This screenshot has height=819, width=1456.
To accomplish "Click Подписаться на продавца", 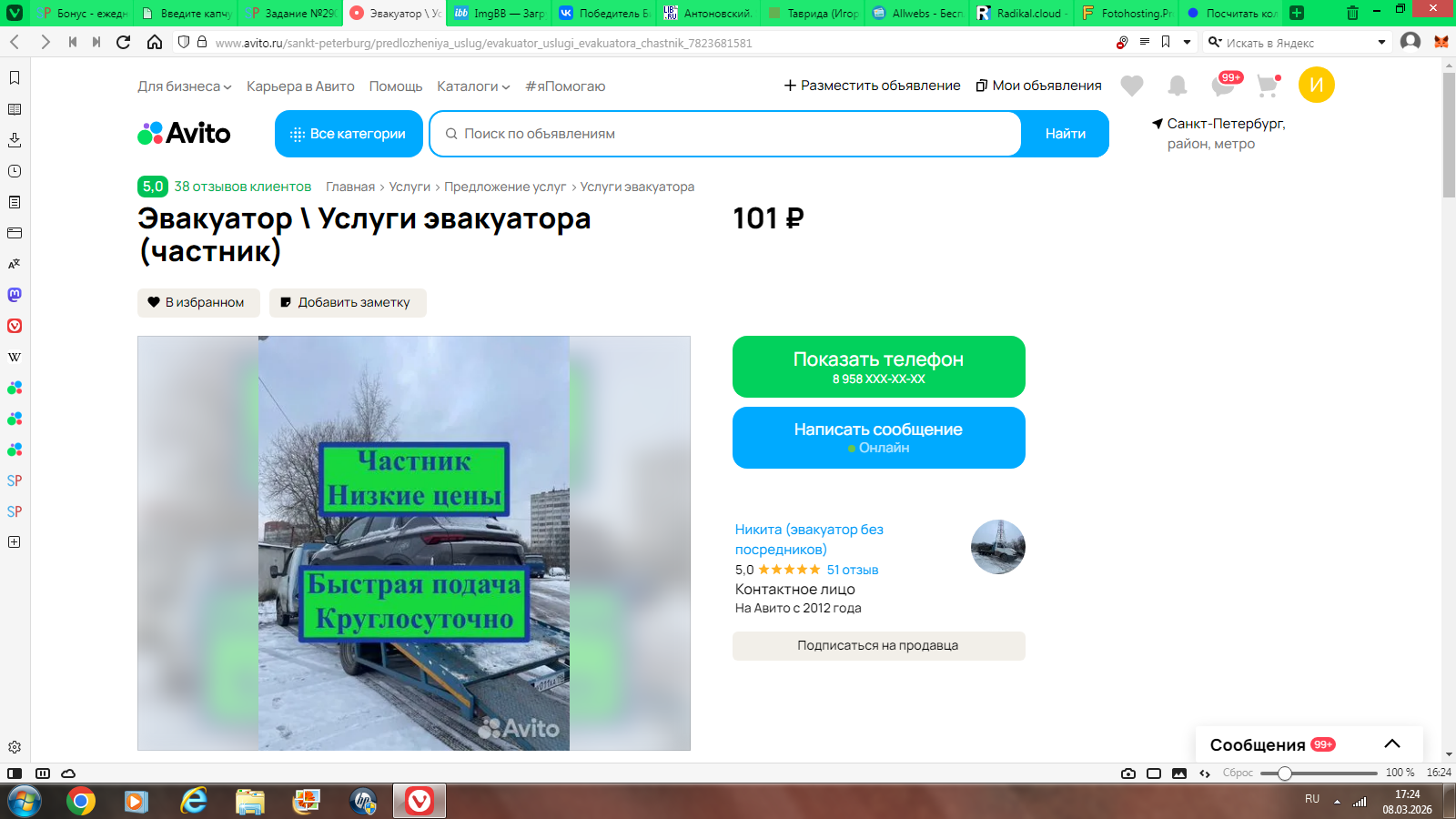I will [x=879, y=646].
